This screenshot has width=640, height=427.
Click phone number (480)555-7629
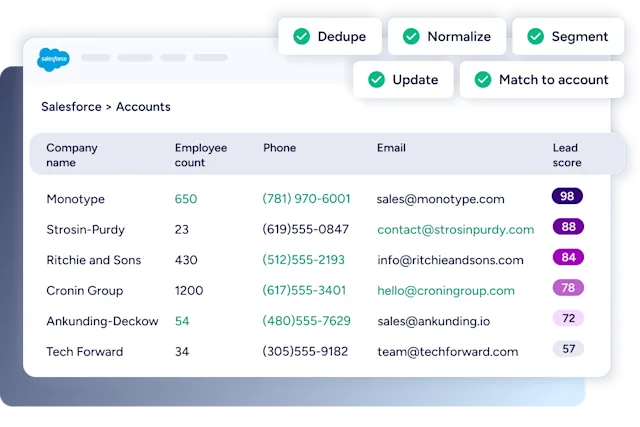point(306,321)
